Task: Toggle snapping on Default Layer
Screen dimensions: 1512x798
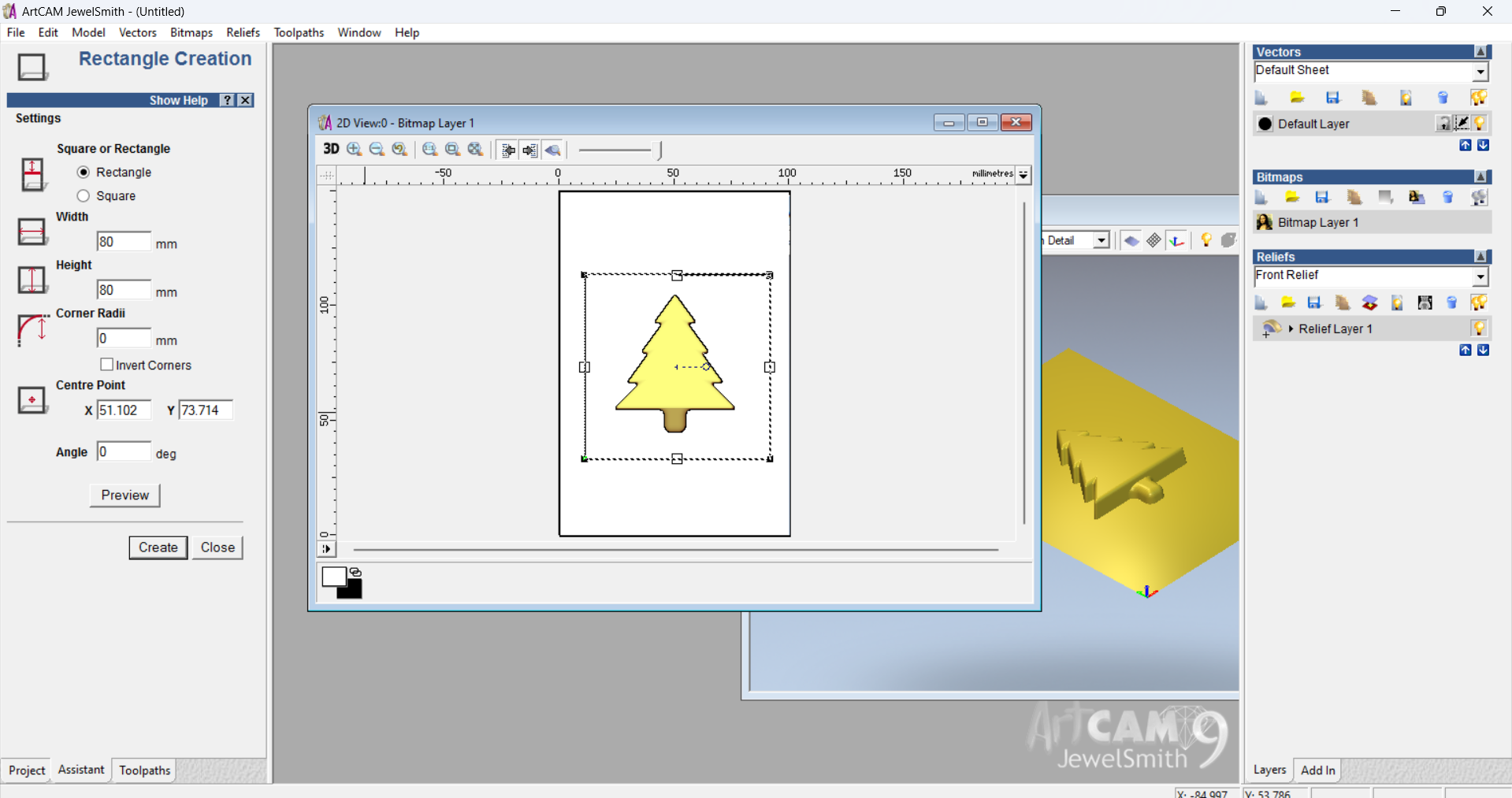Action: point(1462,124)
